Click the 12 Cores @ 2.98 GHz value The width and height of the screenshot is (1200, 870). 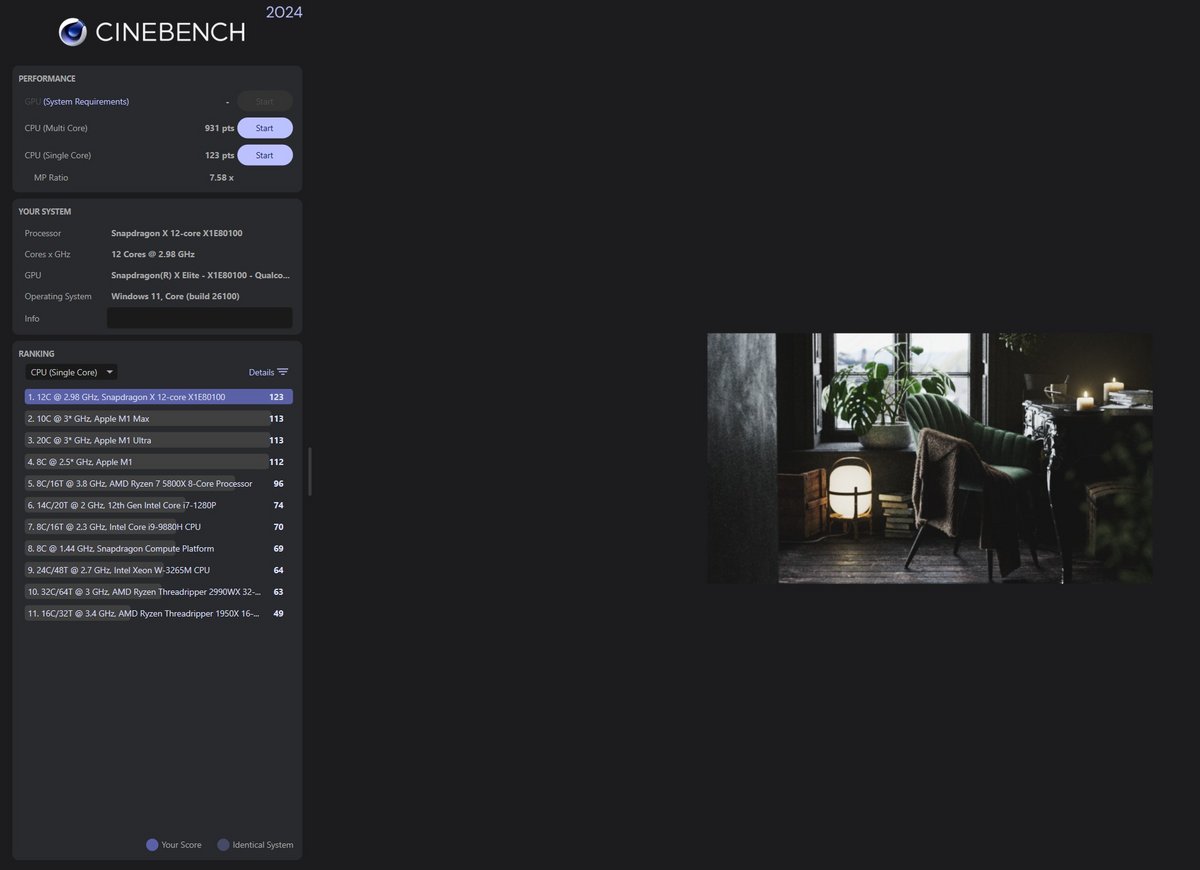(153, 254)
